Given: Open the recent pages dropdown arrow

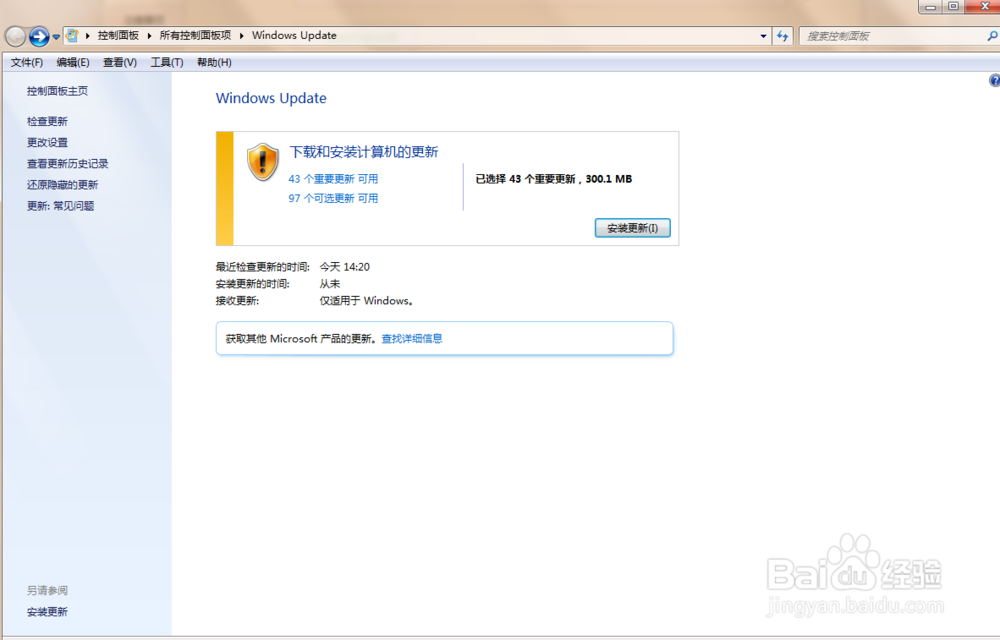Looking at the screenshot, I should pyautogui.click(x=56, y=37).
